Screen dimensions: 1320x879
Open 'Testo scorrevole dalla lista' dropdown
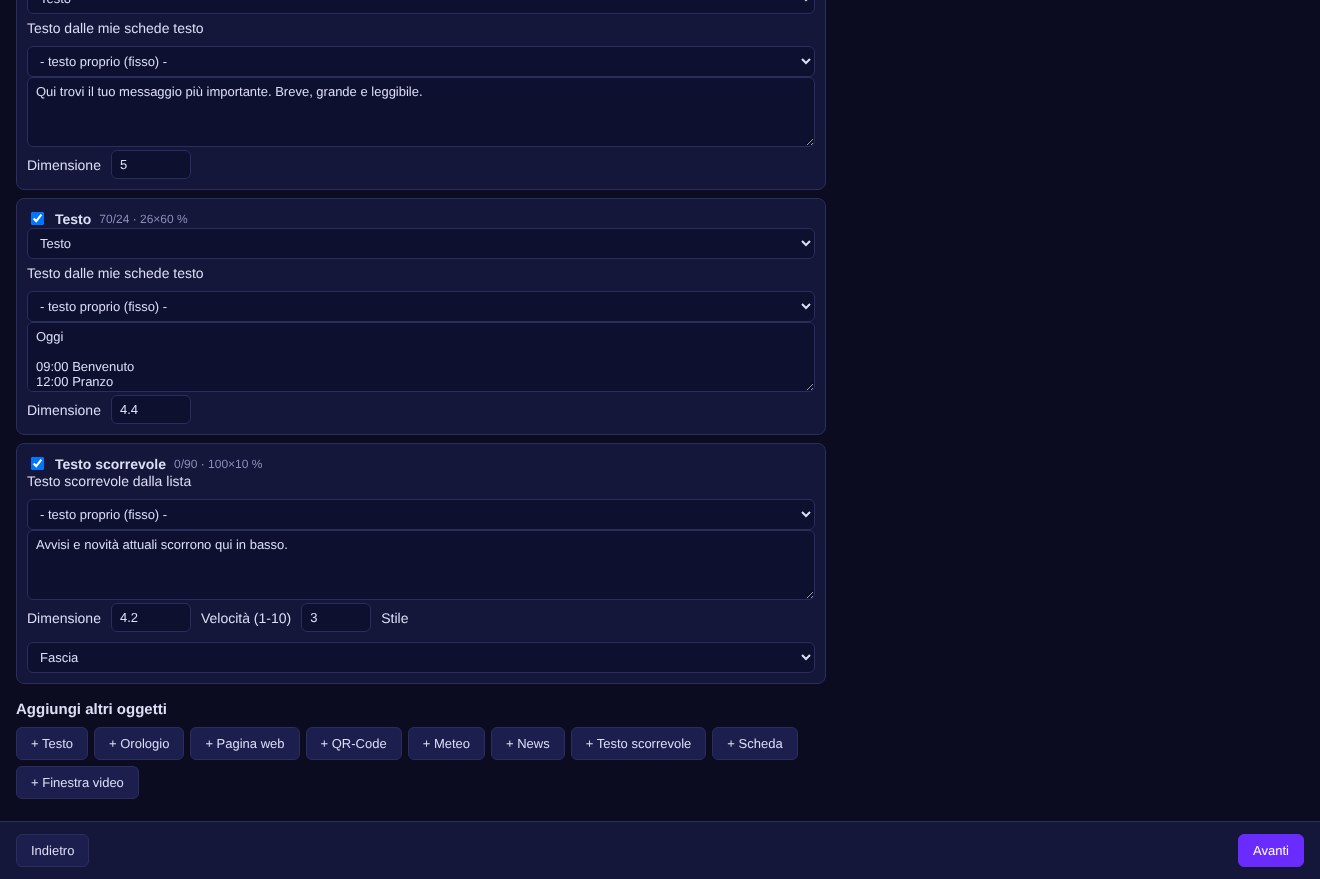tap(421, 514)
